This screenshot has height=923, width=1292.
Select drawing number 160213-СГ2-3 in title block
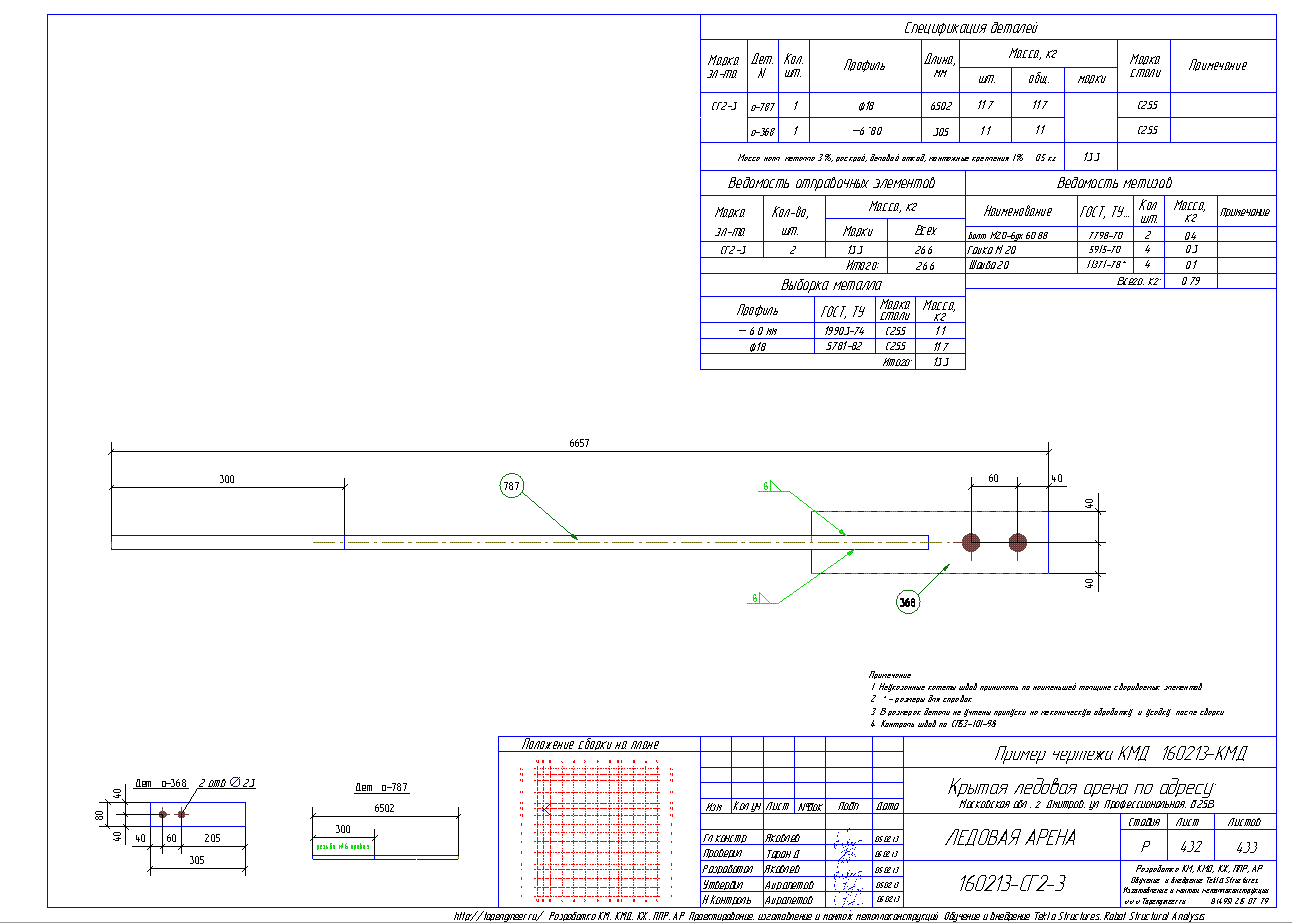[1012, 883]
